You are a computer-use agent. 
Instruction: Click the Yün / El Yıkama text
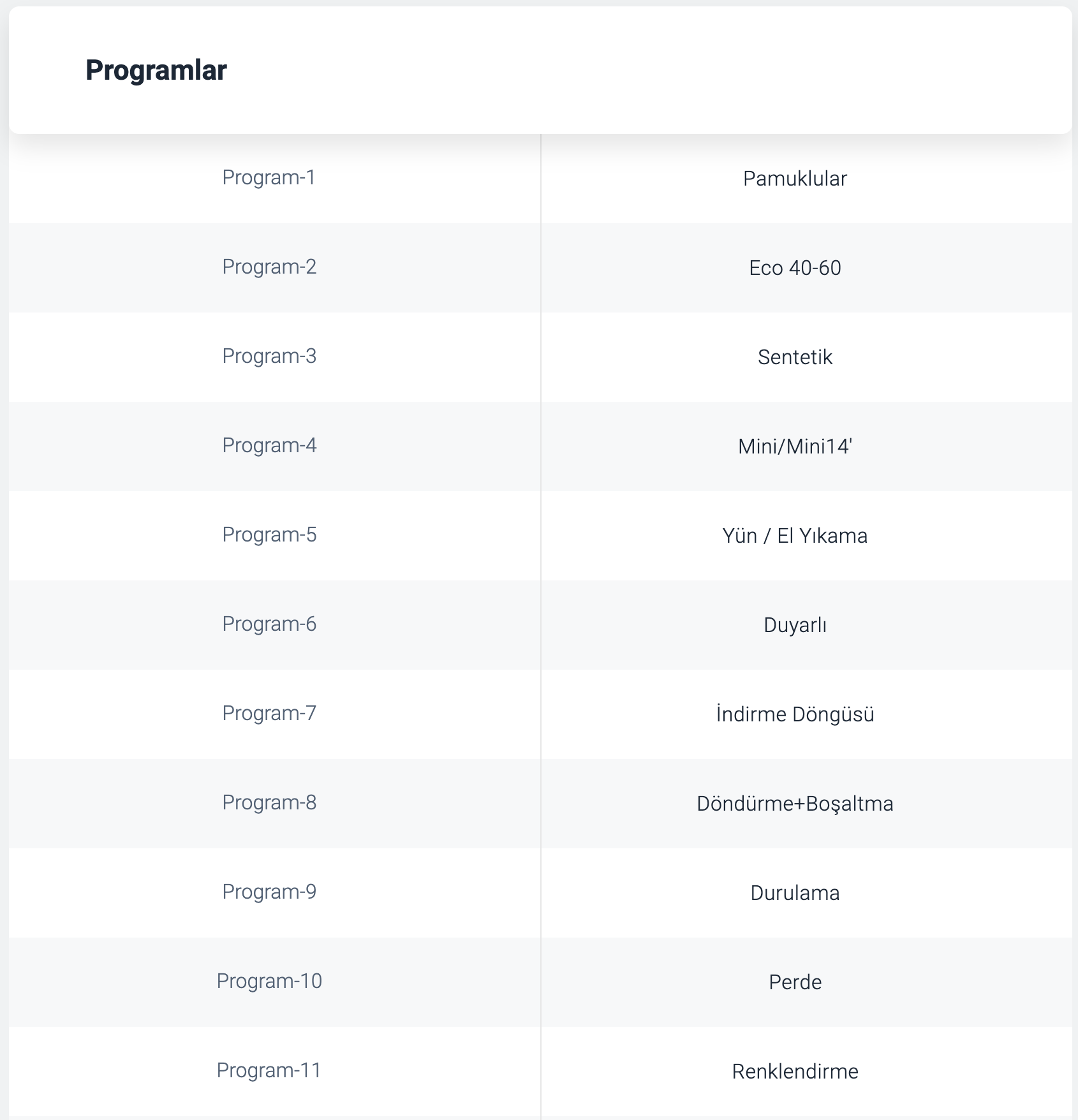coord(795,536)
